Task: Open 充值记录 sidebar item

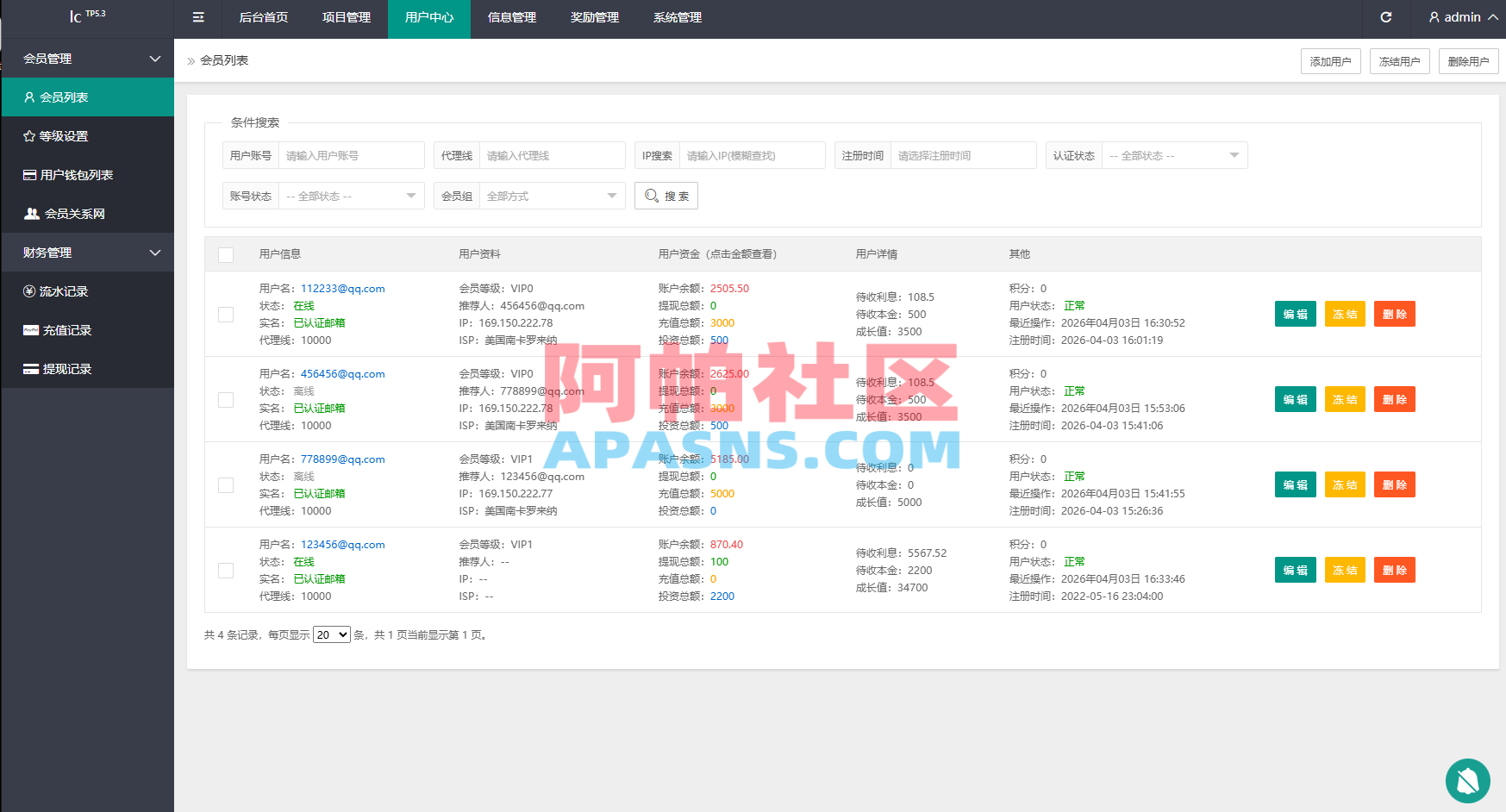Action: tap(87, 330)
